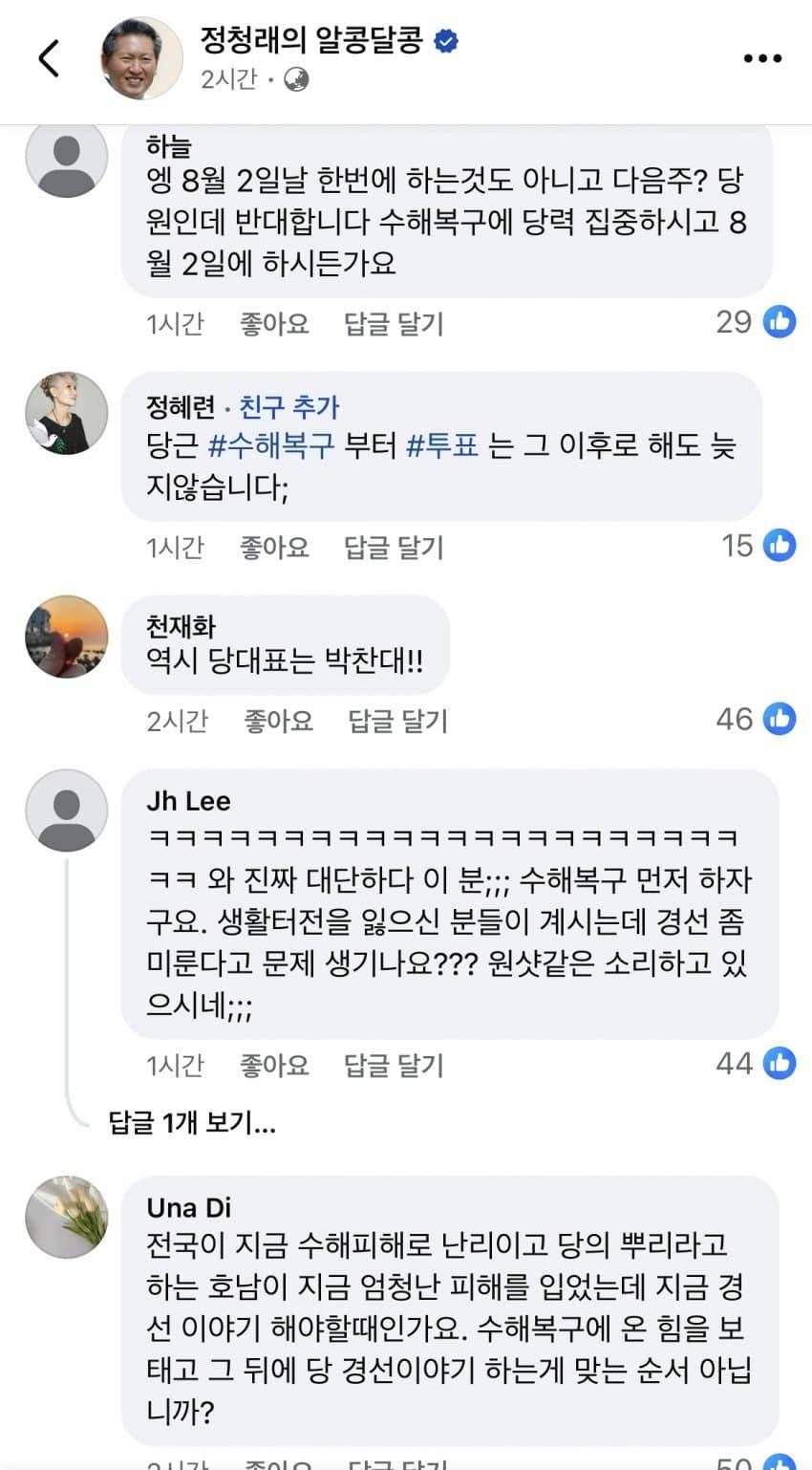Viewport: 812px width, 1470px height.
Task: Click the blue thumbs-up icon on 하늘's comment
Action: click(778, 323)
